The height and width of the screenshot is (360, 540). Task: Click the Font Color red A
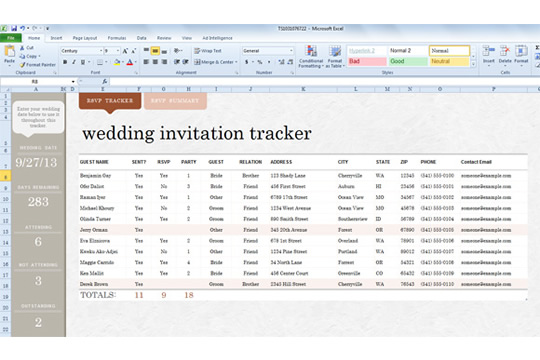tap(130, 62)
